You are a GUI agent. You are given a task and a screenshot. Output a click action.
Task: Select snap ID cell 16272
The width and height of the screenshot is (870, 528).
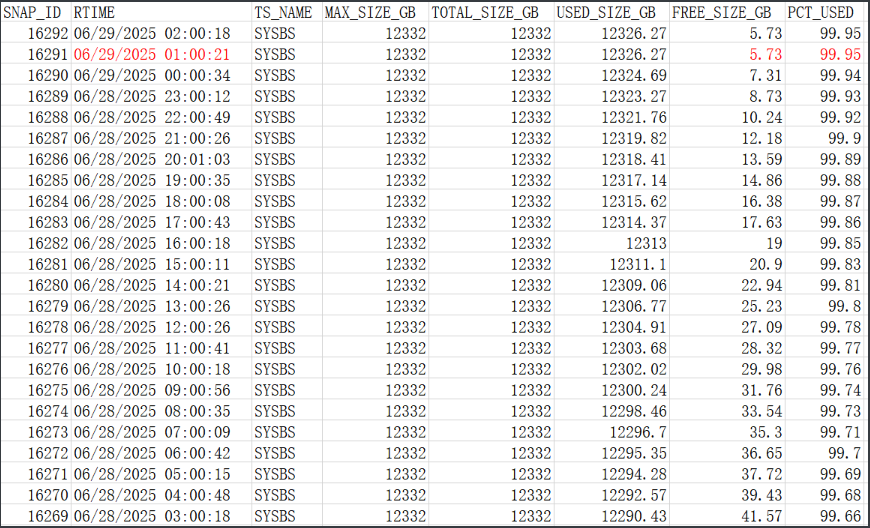[47, 454]
